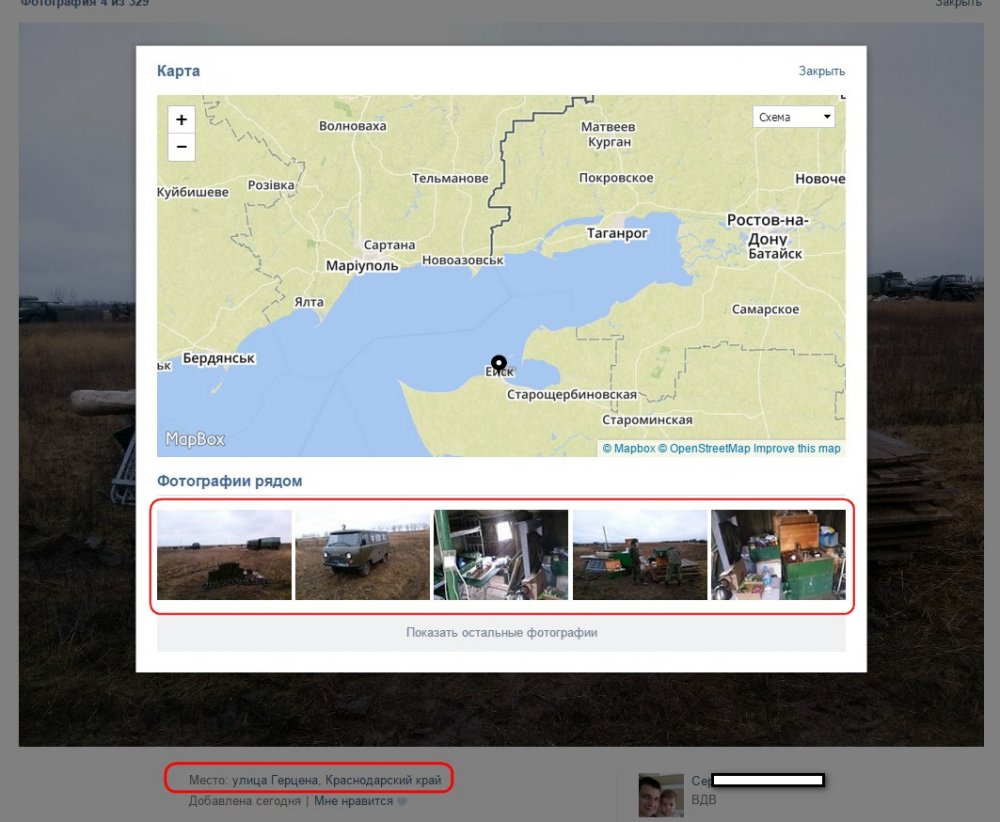Open third nearby photo of interior workshop

click(500, 555)
